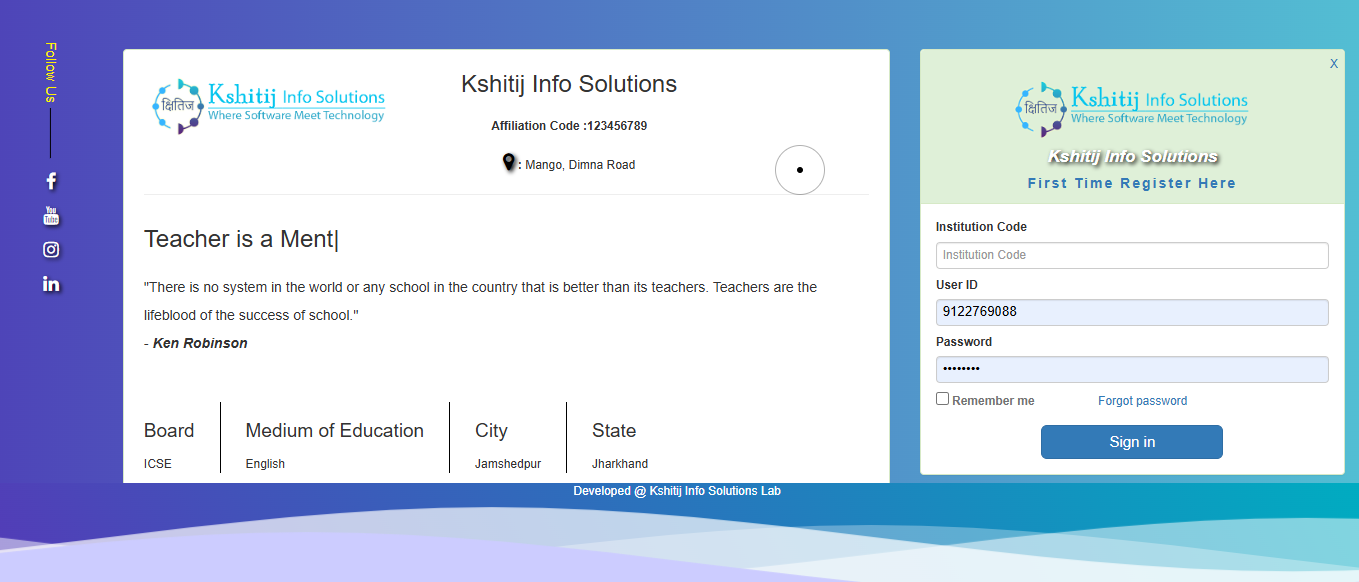Viewport: 1359px width, 582px height.
Task: Click the 'Jamshedpur' city value
Action: tap(508, 464)
